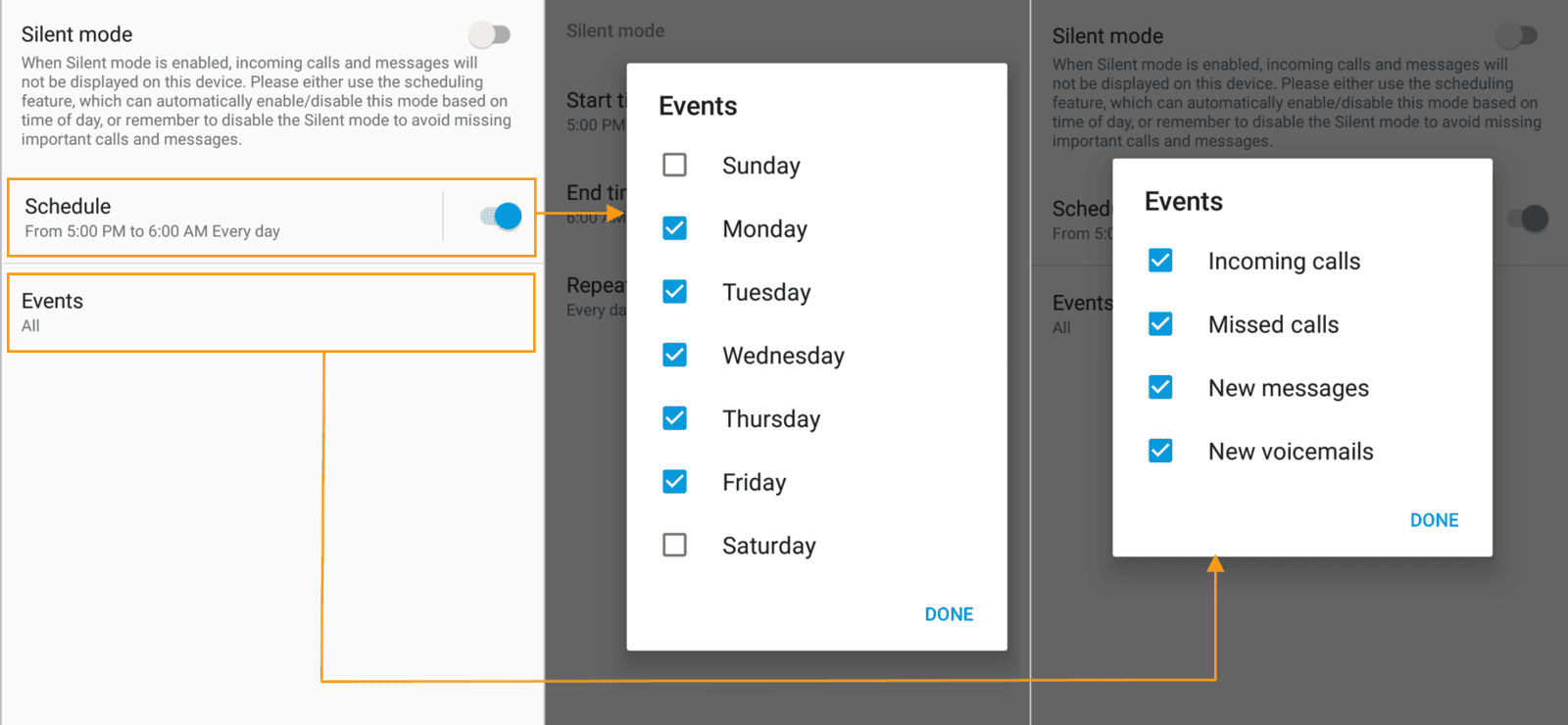Image resolution: width=1568 pixels, height=725 pixels.
Task: Tap the New voicemails label
Action: coord(1290,452)
